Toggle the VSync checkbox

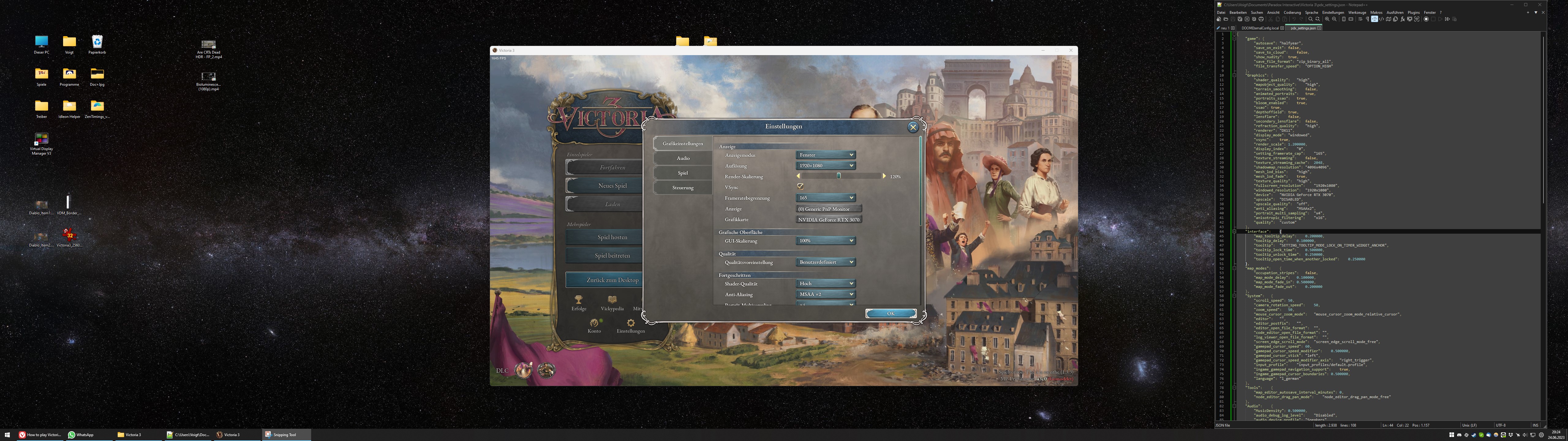click(x=800, y=187)
